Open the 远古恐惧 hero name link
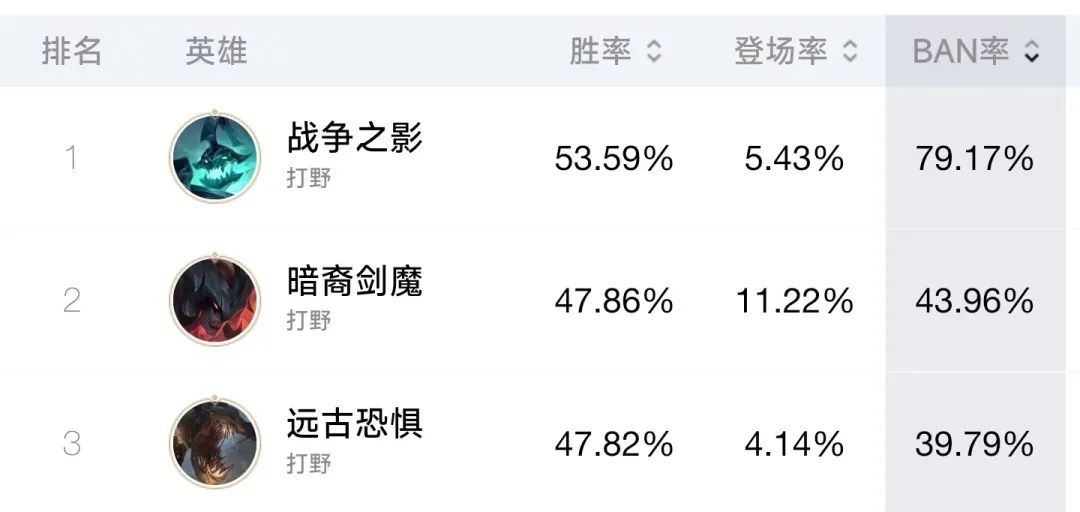This screenshot has height=512, width=1080. point(355,423)
